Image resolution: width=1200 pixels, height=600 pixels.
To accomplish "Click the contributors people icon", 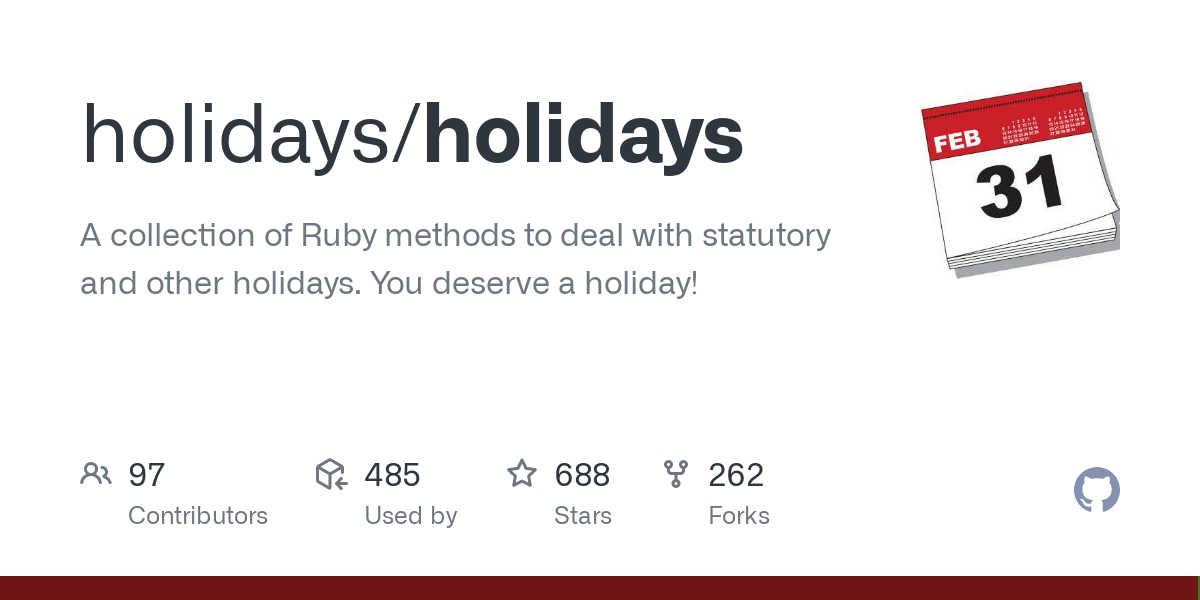I will point(96,474).
